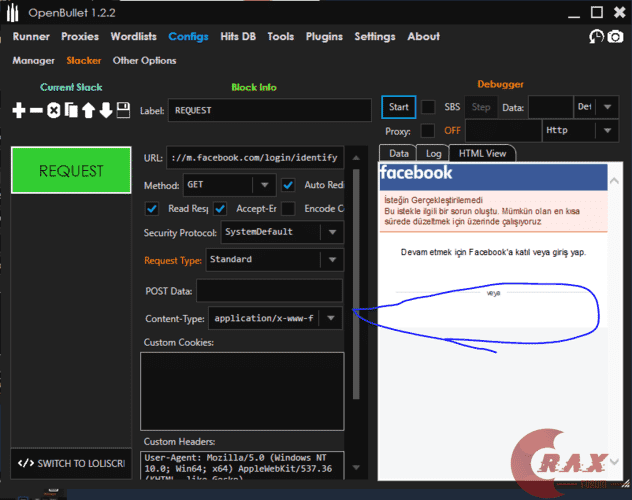The width and height of the screenshot is (632, 500).
Task: Enable the SBS step-by-step checkbox
Action: pos(428,107)
